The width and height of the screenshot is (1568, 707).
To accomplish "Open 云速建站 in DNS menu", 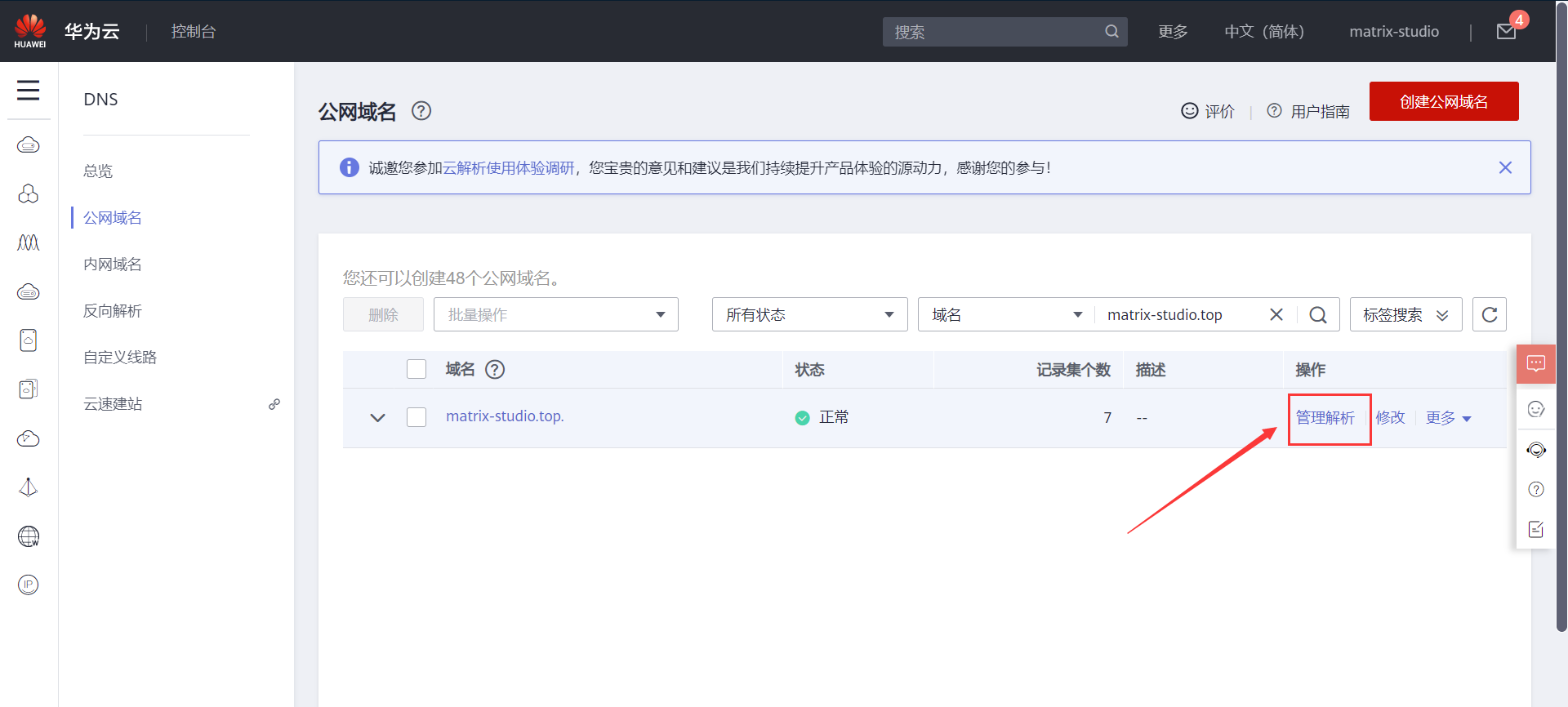I will [x=113, y=404].
